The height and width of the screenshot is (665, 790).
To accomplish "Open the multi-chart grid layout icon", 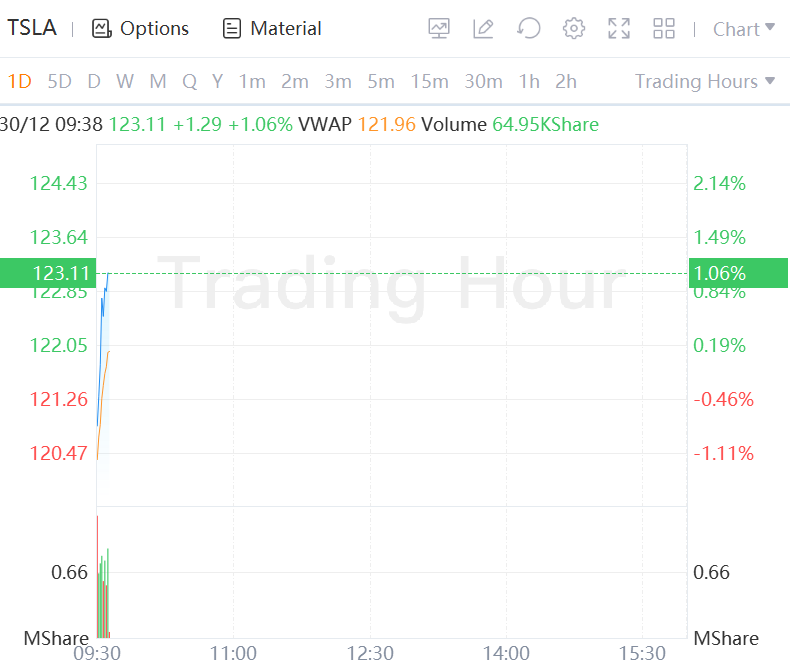I will pos(664,29).
